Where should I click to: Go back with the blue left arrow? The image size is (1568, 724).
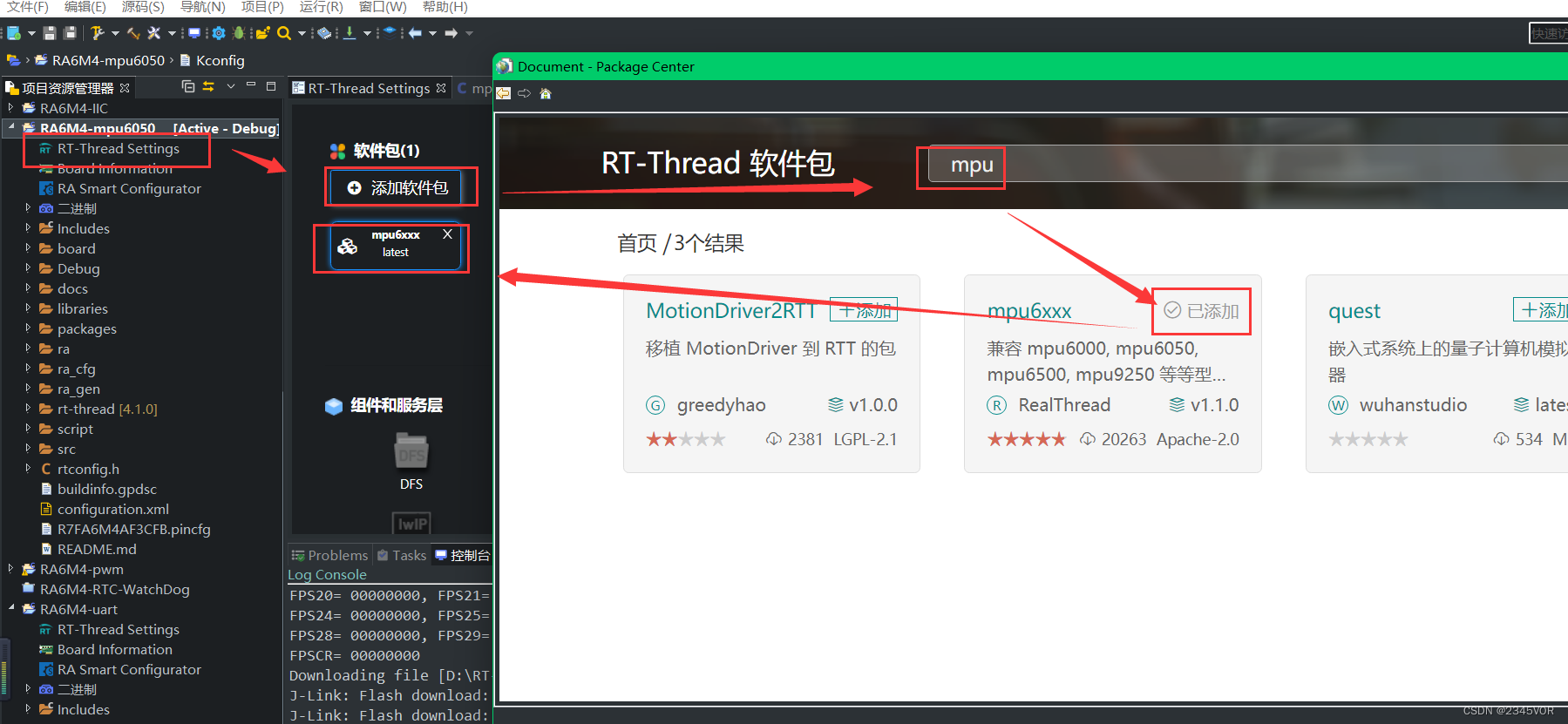tap(416, 33)
